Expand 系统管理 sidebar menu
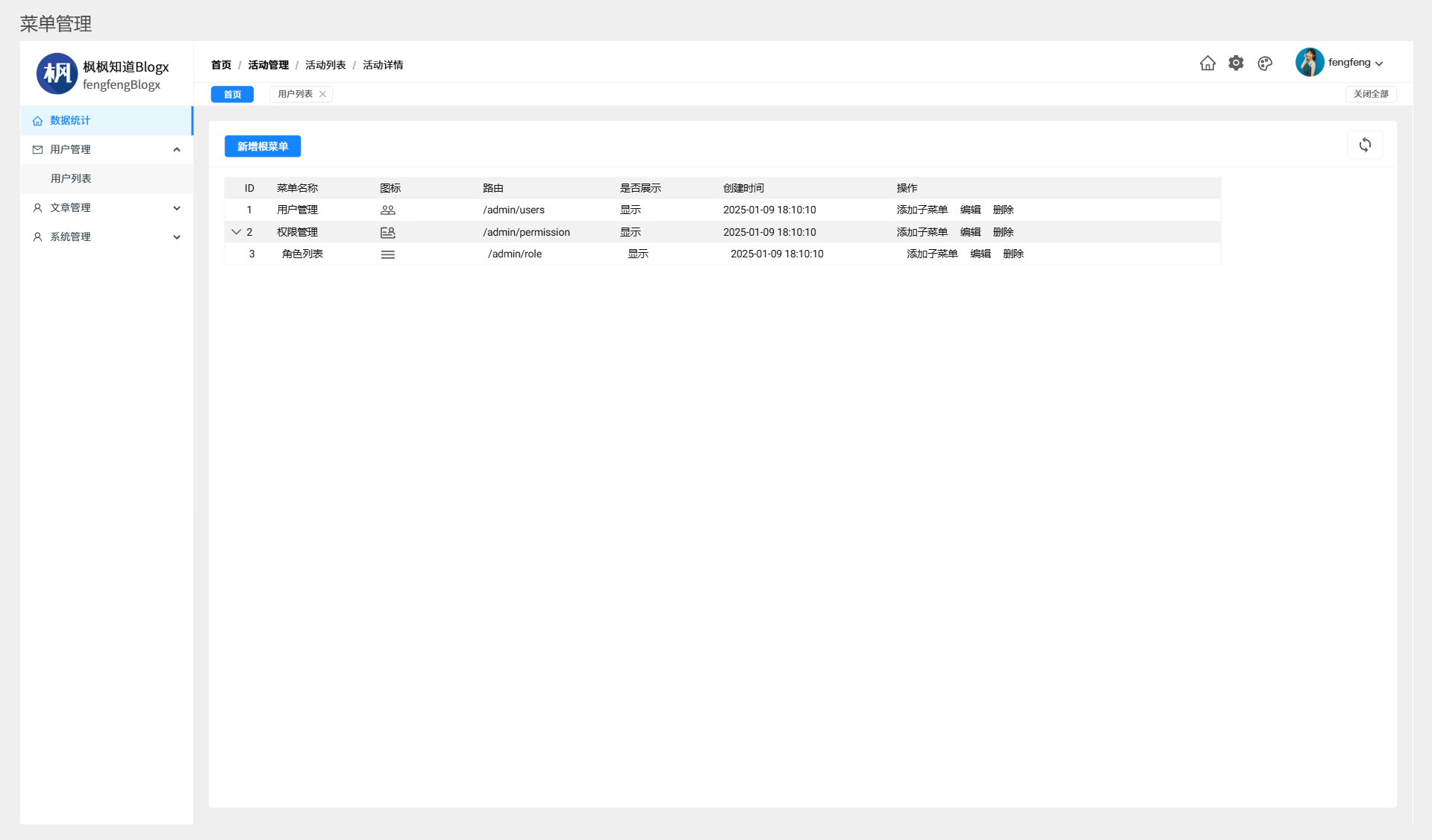 click(x=177, y=237)
